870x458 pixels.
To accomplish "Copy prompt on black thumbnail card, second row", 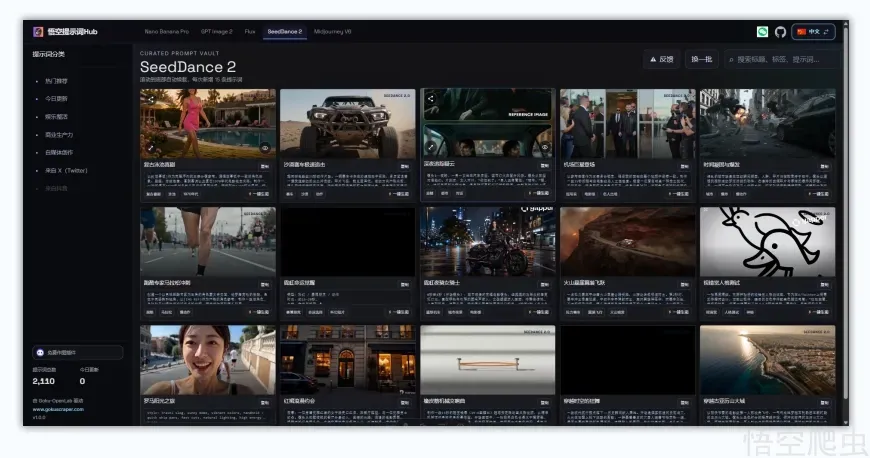I will coord(404,284).
